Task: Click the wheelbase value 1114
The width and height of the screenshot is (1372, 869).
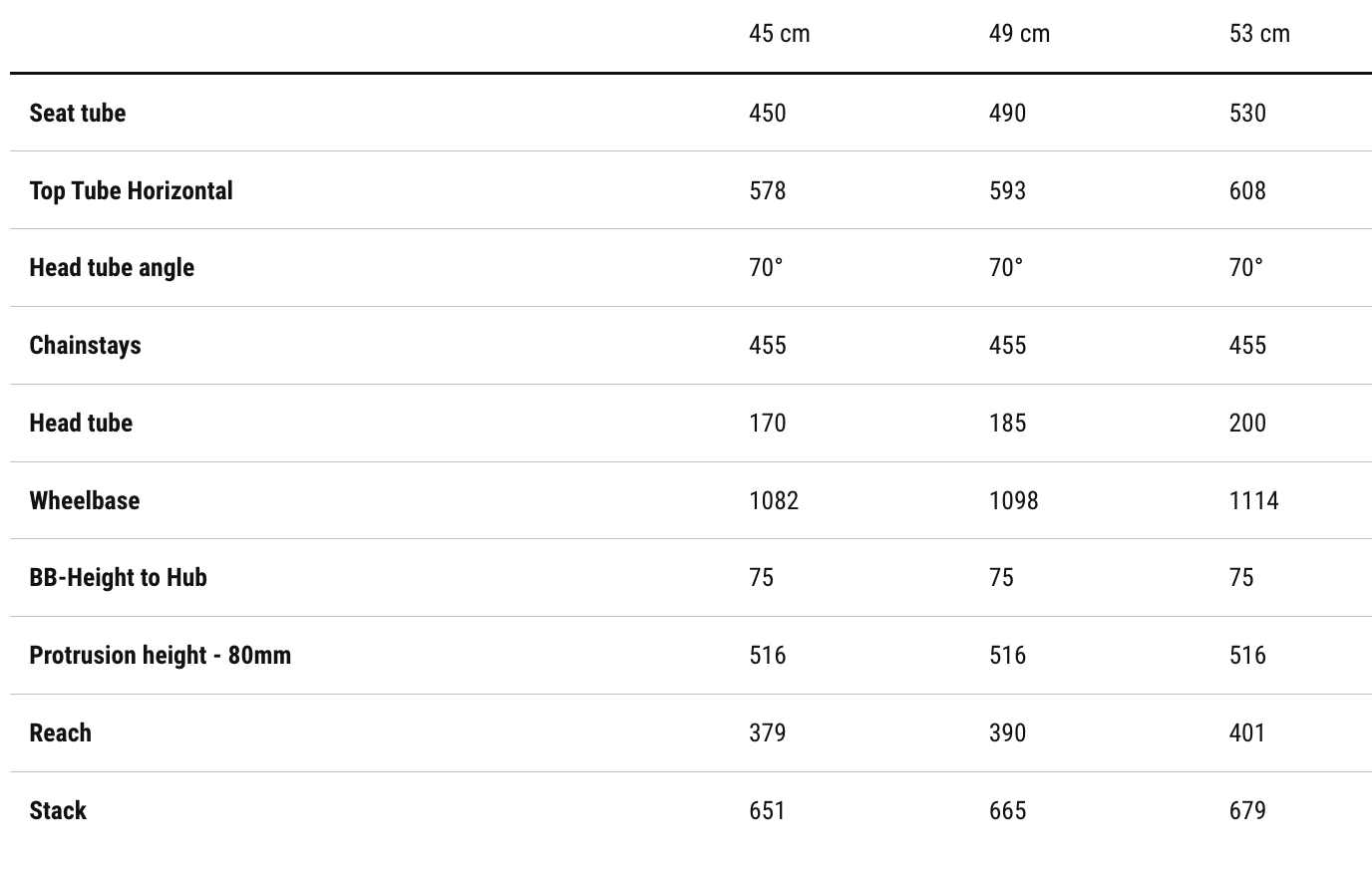Action: pos(1253,500)
